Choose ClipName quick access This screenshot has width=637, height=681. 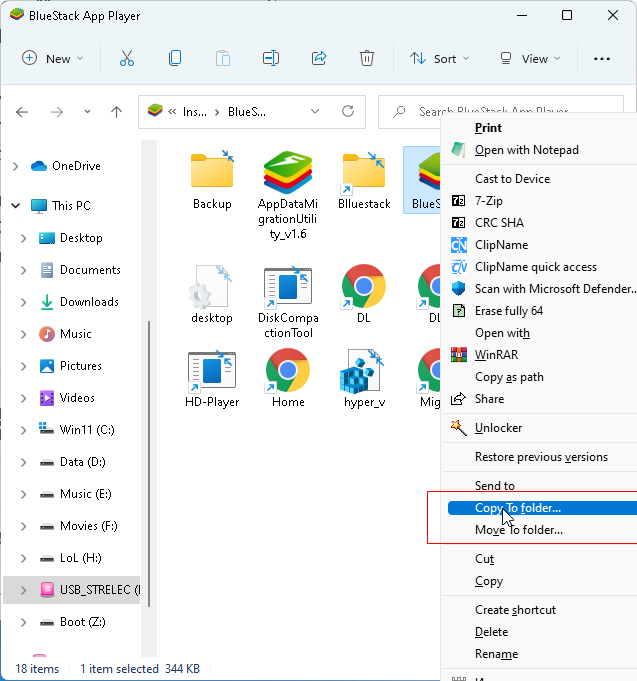point(536,267)
